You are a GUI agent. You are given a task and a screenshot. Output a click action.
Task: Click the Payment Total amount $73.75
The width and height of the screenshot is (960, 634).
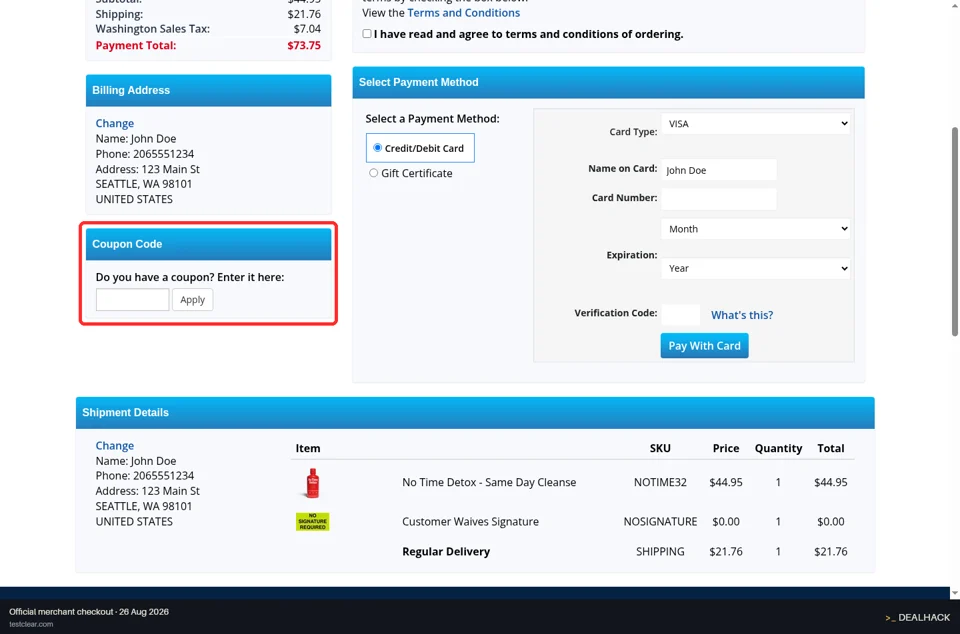tap(304, 45)
